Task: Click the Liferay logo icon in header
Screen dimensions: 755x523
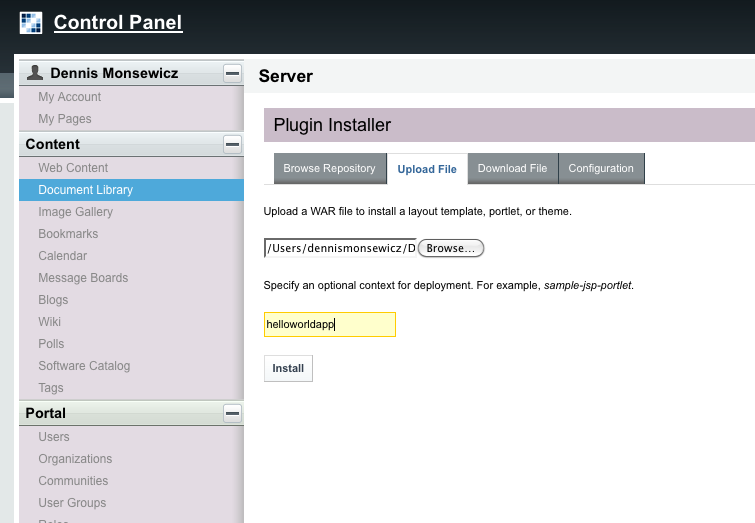Action: [31, 22]
